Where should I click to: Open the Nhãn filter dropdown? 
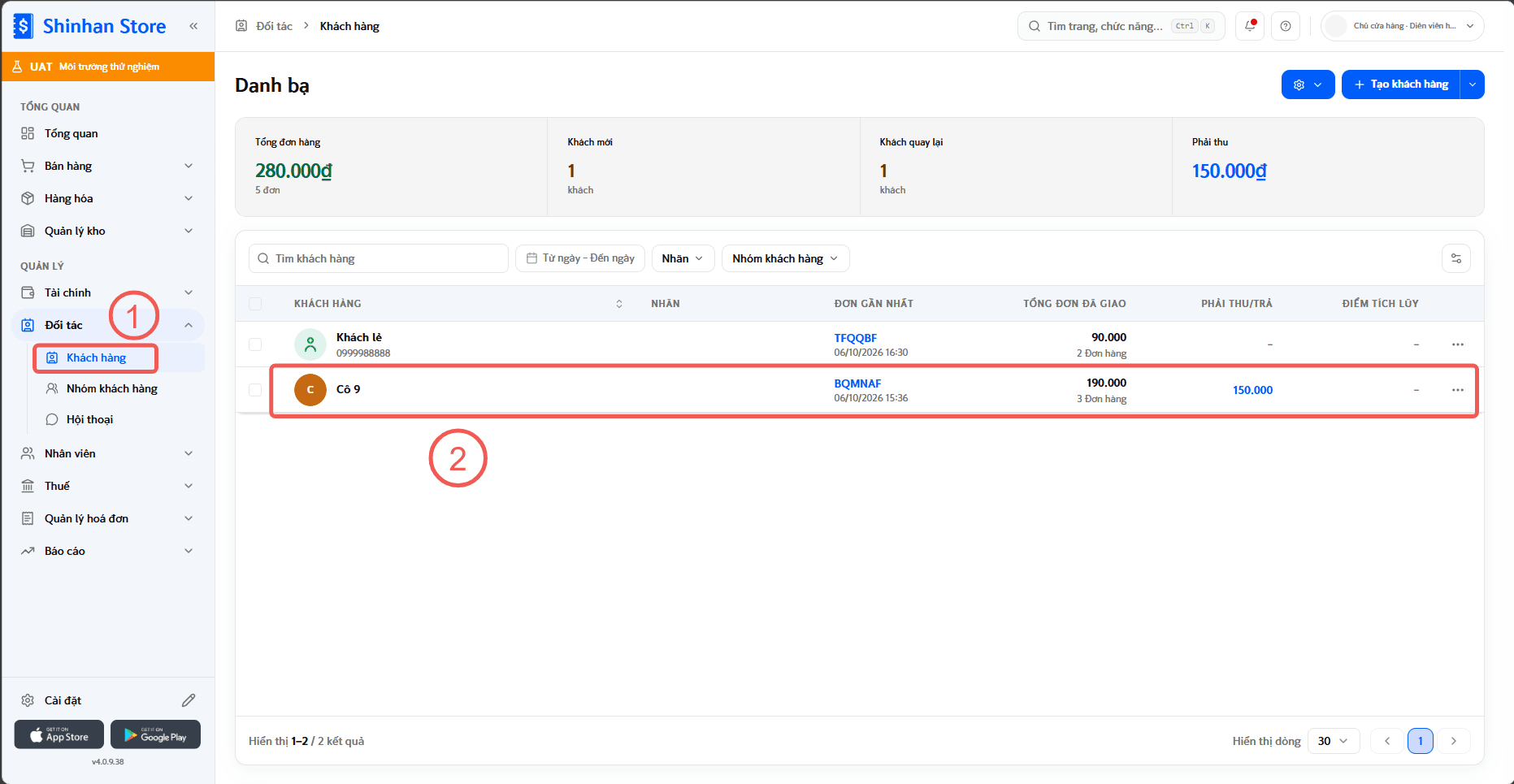(x=683, y=258)
